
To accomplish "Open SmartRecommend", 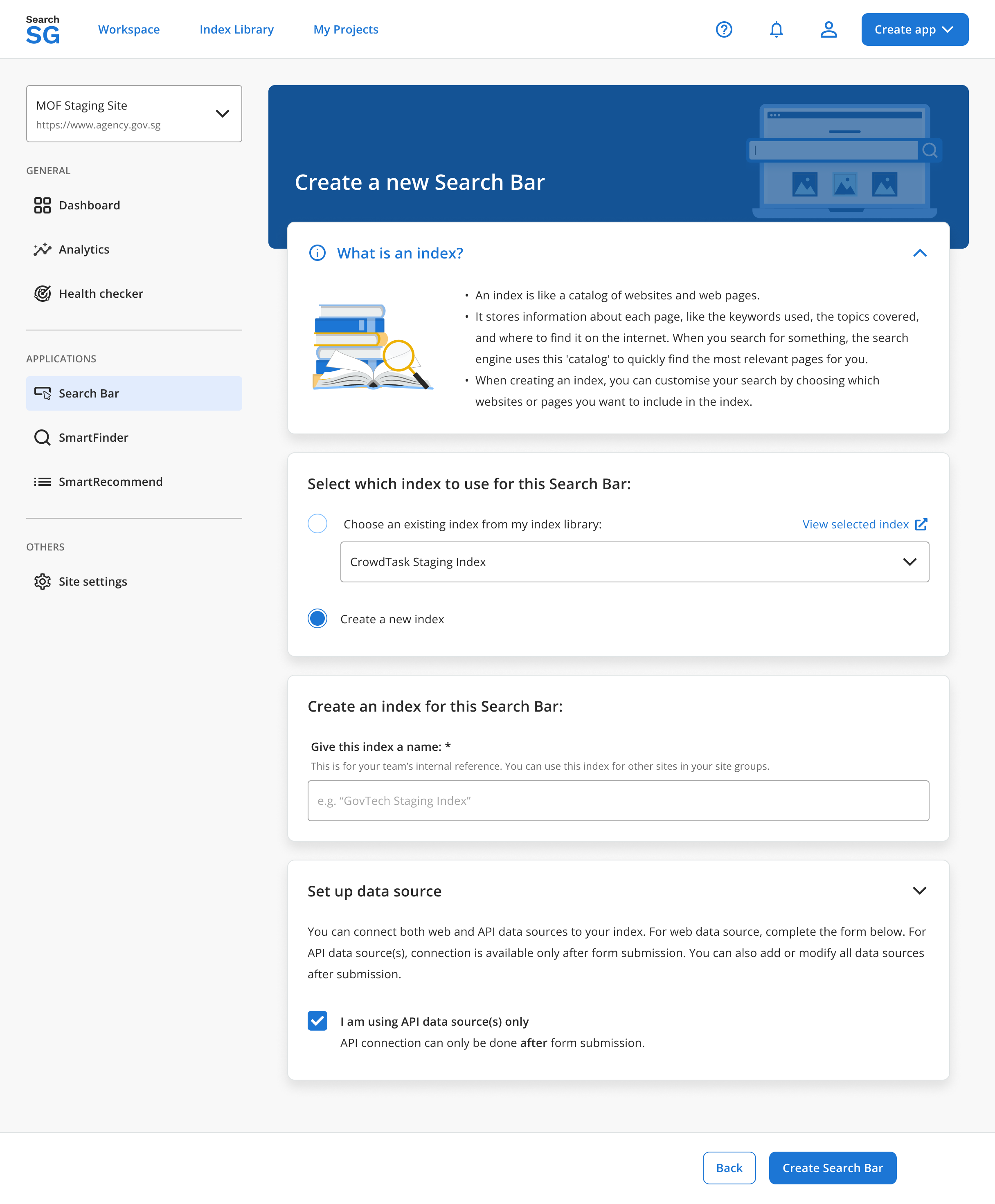I will [110, 481].
